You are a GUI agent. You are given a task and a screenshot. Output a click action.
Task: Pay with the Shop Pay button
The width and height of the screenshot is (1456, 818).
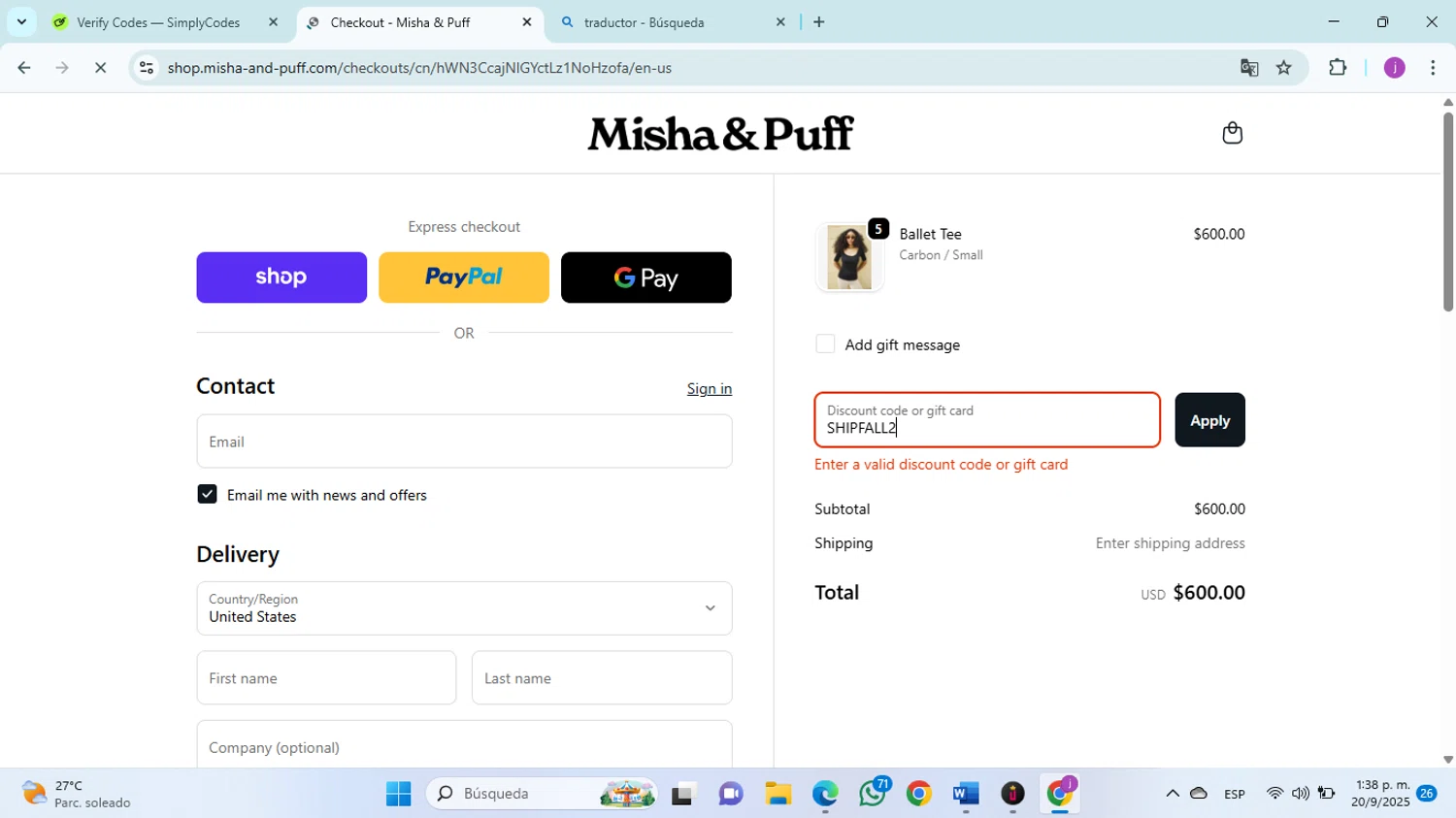281,278
